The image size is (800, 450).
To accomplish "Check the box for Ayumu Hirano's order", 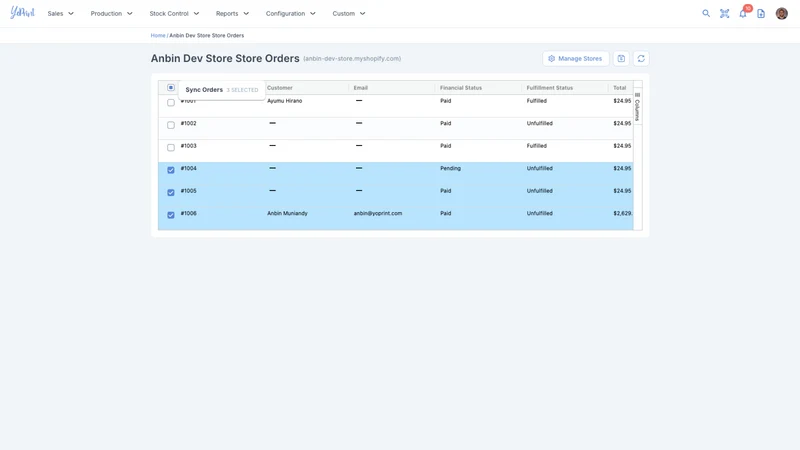I will pos(171,103).
